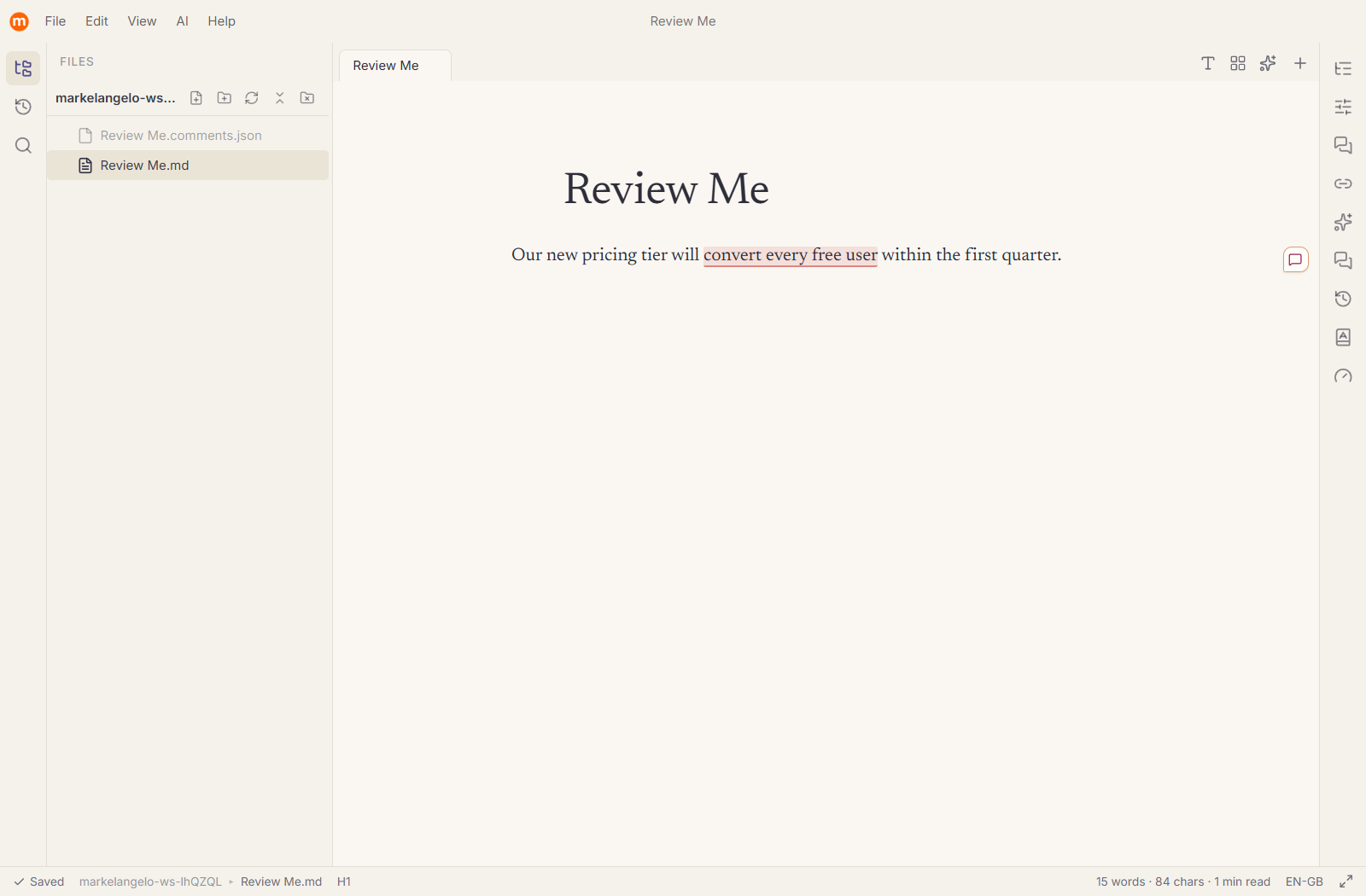Close the workspace folder with the X-folder icon
Screen dimensions: 1366x896
[307, 98]
